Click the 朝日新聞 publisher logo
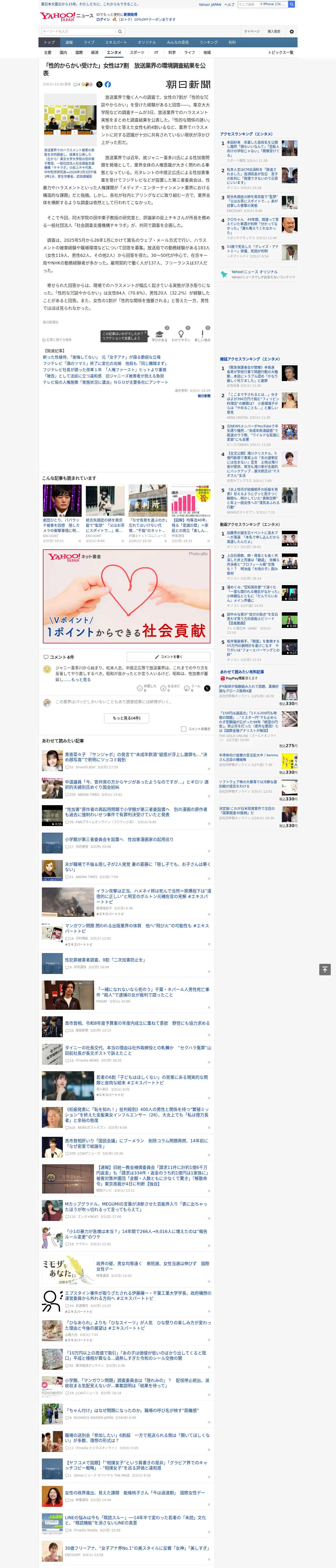This screenshot has height=1568, width=336. click(188, 85)
